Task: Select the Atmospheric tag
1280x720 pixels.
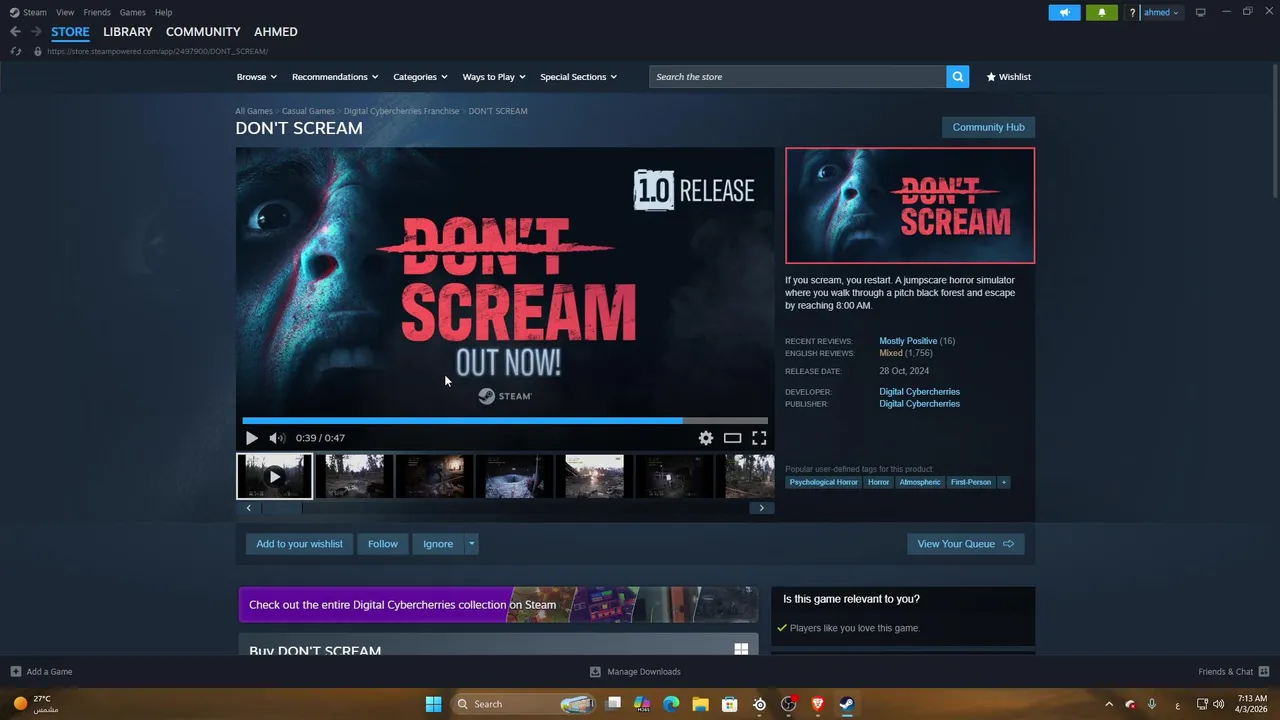Action: 920,482
